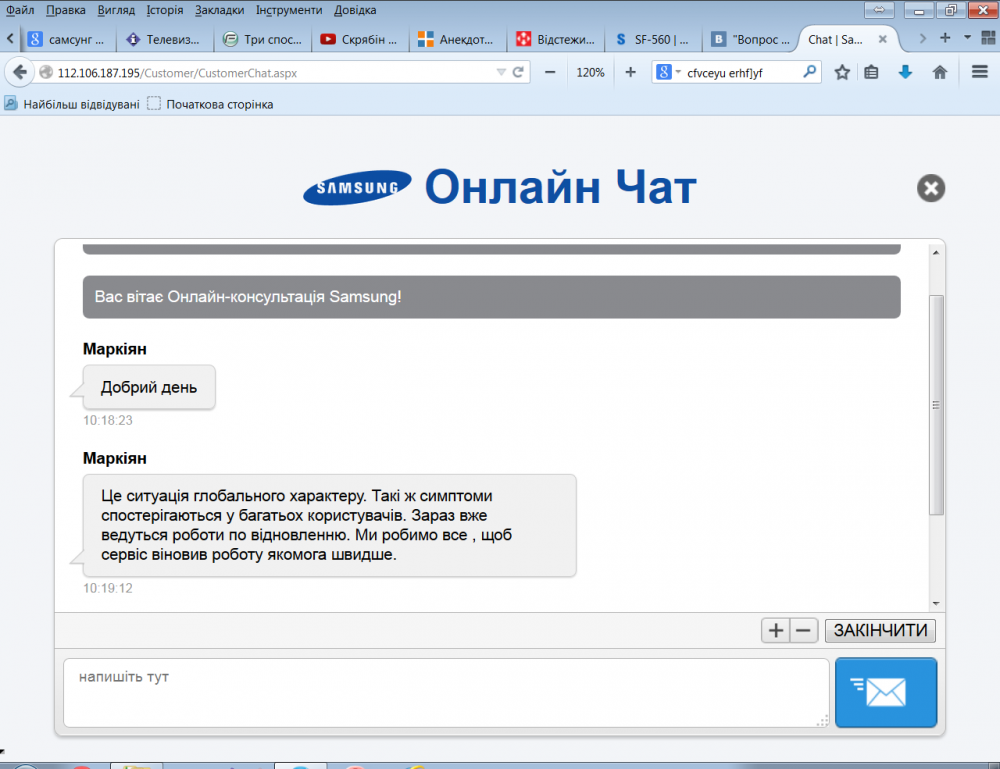Open 'Початкова сторінка' bookmark

(x=210, y=104)
